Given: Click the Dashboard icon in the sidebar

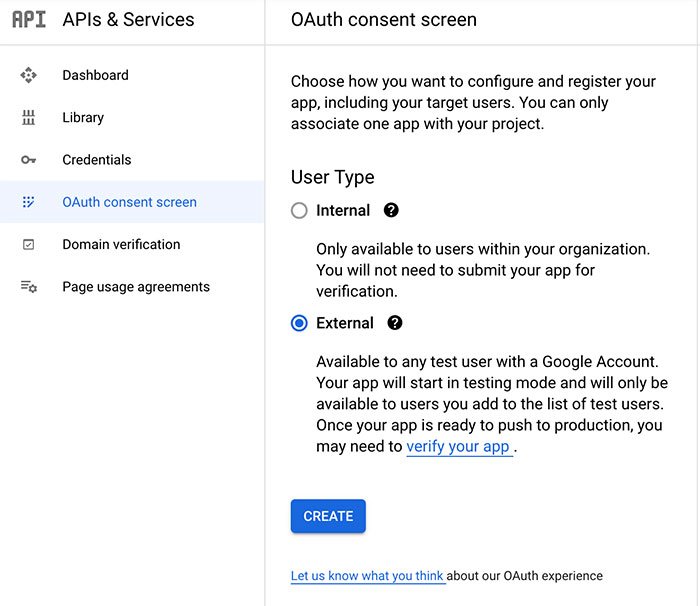Looking at the screenshot, I should 29,75.
